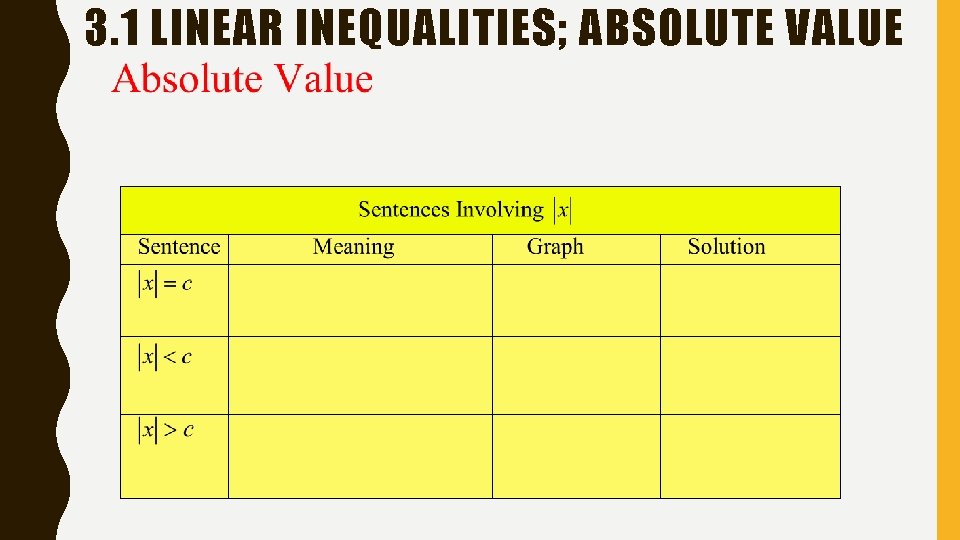
Task: Select the red 'Absolute Value' subtitle
Action: point(242,78)
